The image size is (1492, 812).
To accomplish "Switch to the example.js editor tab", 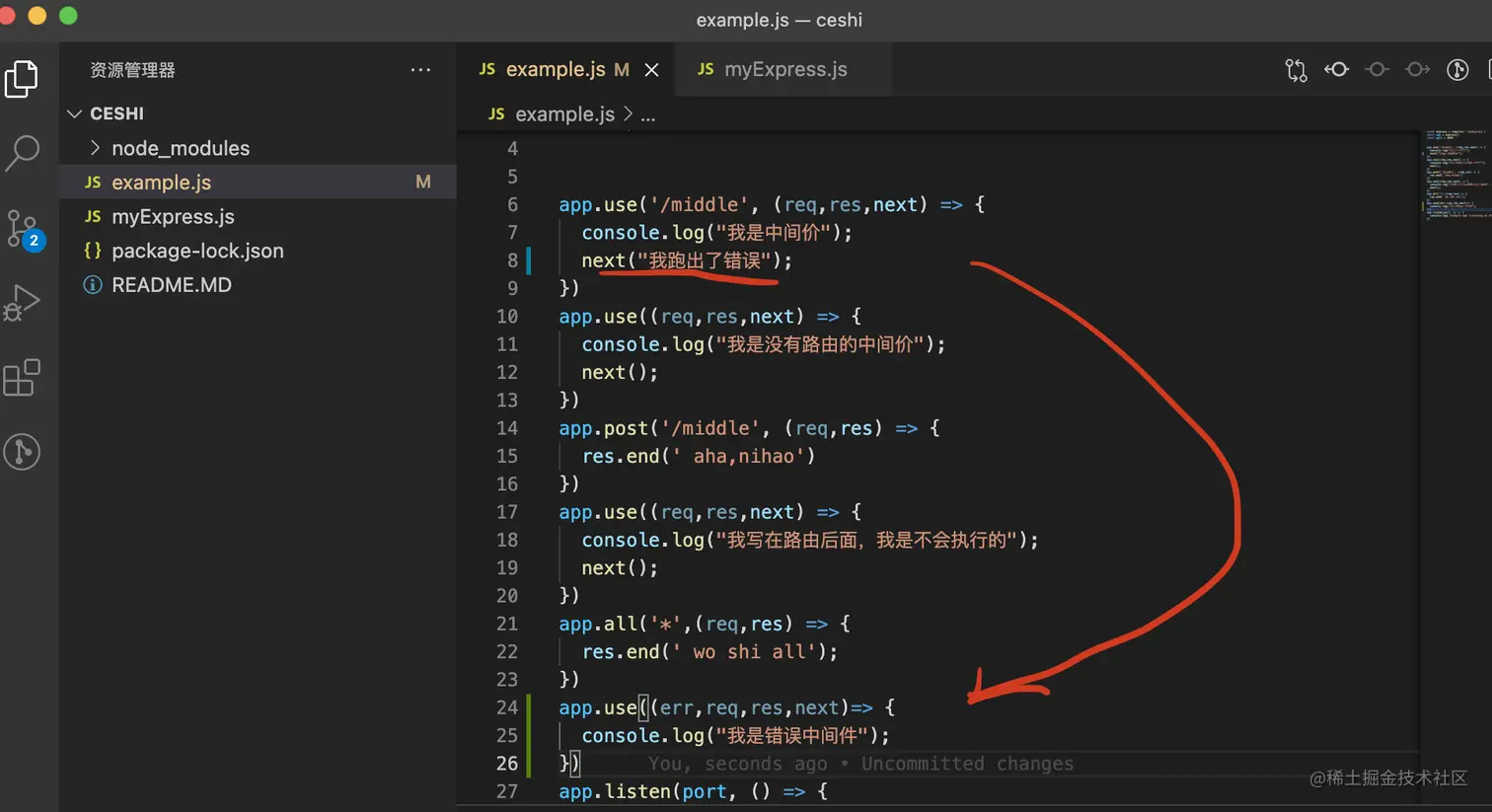I will pyautogui.click(x=554, y=69).
